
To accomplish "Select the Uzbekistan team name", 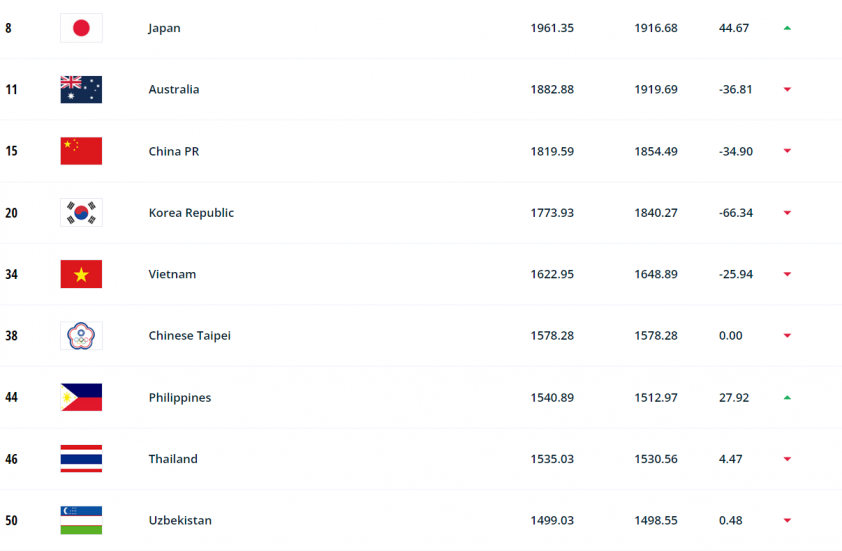I will 180,520.
